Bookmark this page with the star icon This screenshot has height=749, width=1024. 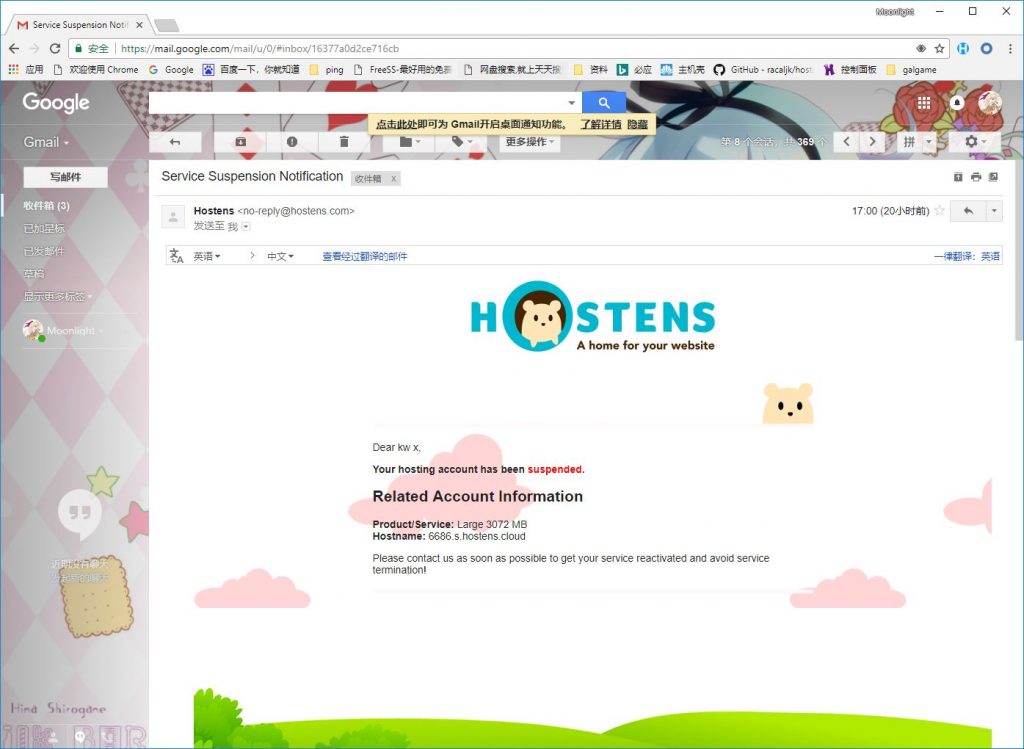click(x=939, y=48)
